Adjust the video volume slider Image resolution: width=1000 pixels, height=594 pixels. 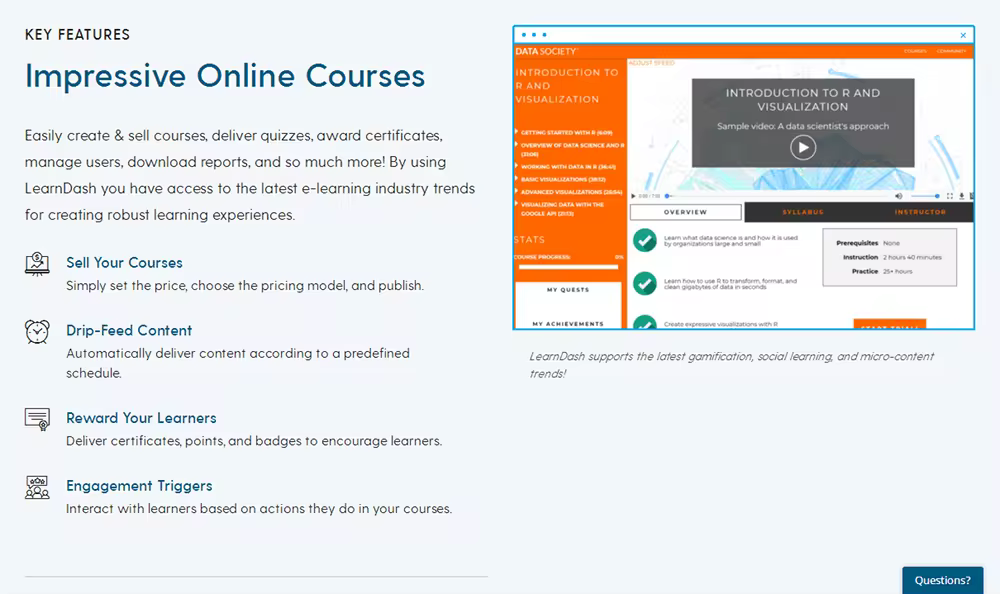pos(924,196)
